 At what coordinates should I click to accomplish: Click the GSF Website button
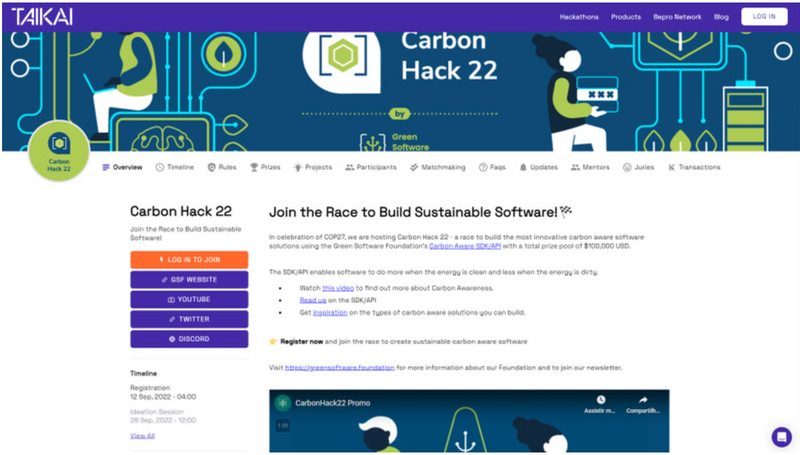coord(189,279)
